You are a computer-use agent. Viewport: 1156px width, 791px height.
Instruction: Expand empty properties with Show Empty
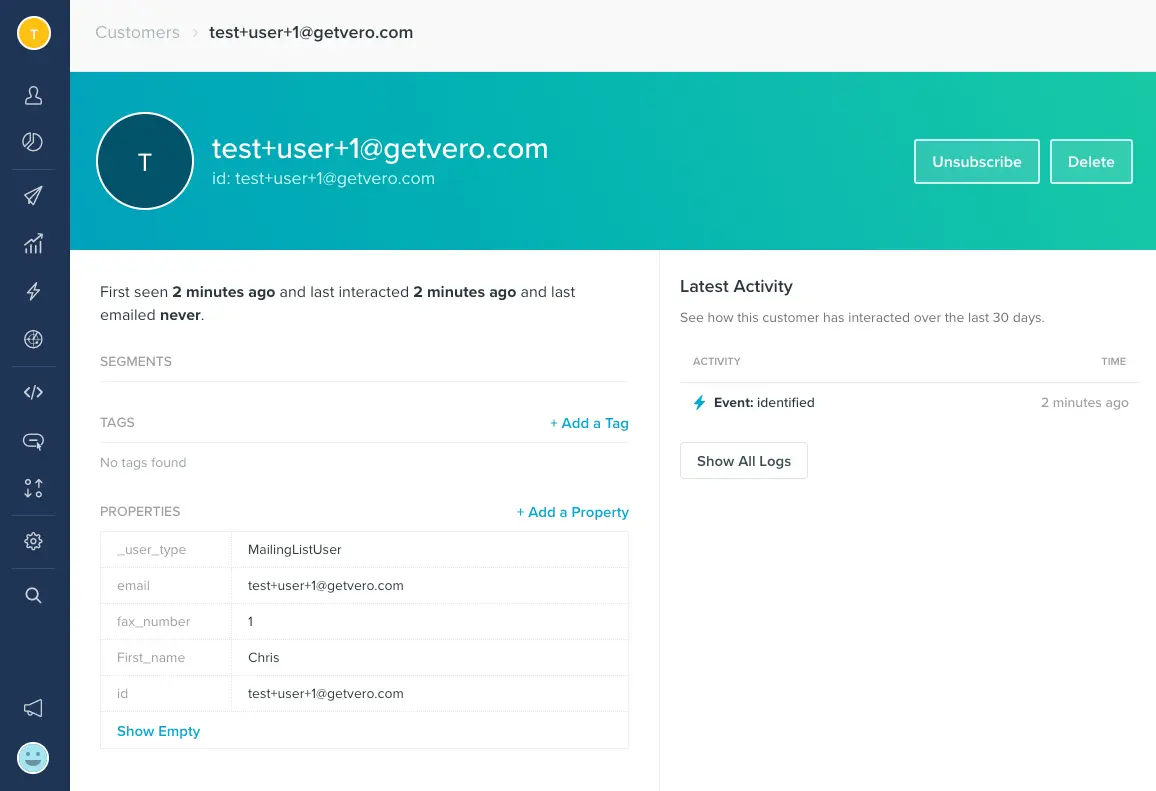click(x=158, y=731)
